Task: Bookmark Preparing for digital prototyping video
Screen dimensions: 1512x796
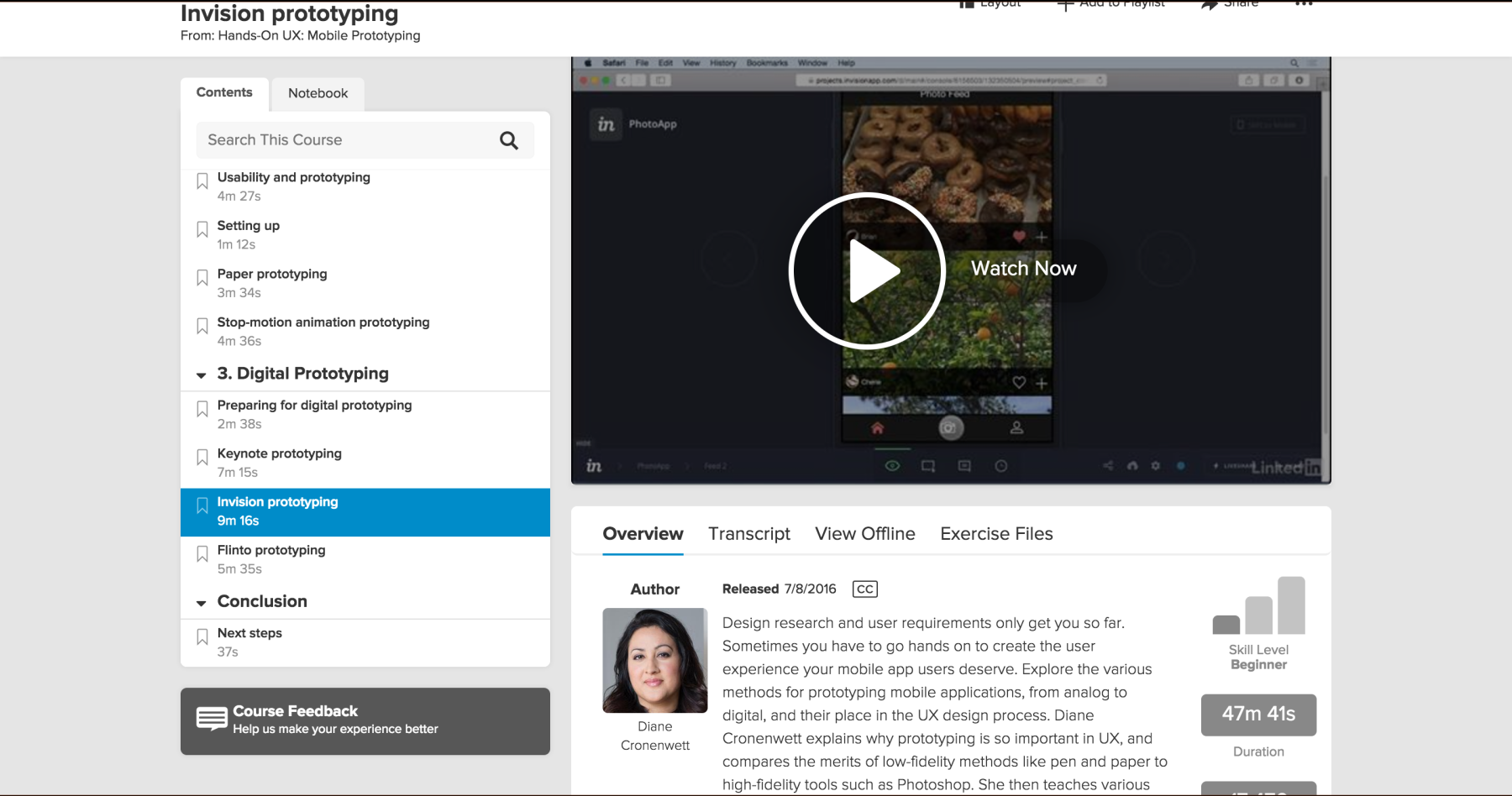Action: (x=202, y=409)
